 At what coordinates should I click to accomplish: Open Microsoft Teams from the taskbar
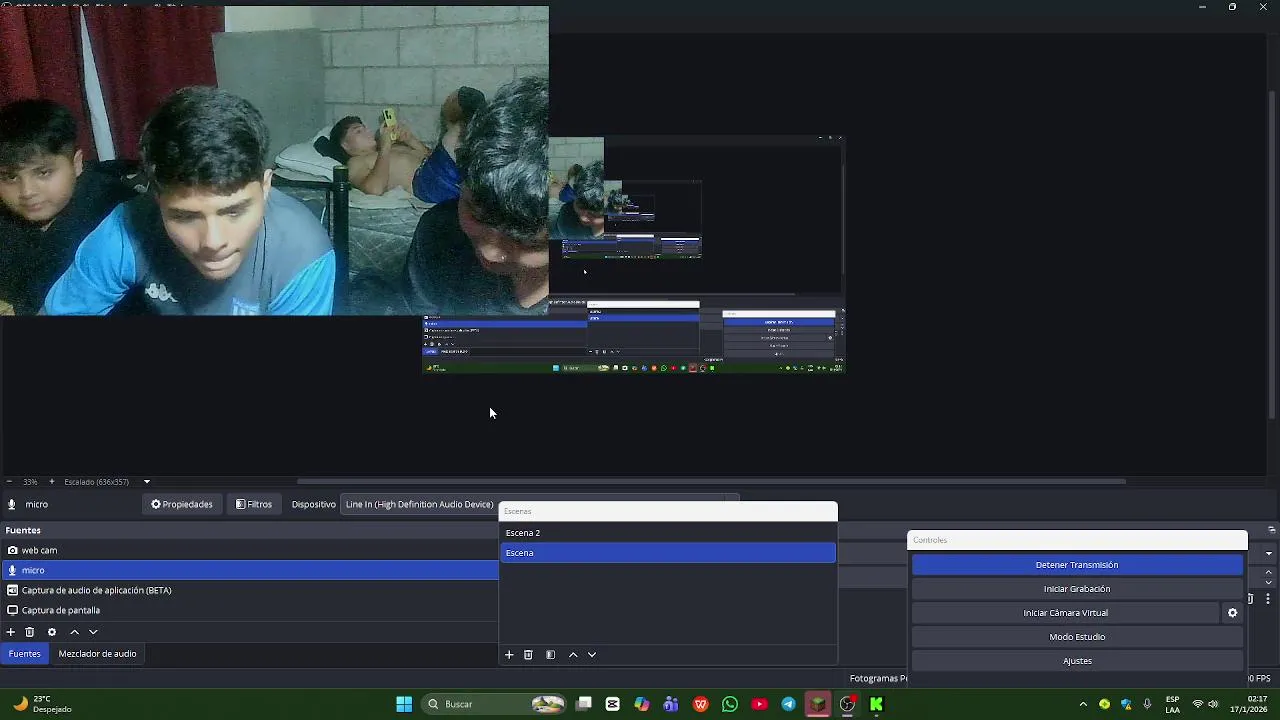pos(671,704)
